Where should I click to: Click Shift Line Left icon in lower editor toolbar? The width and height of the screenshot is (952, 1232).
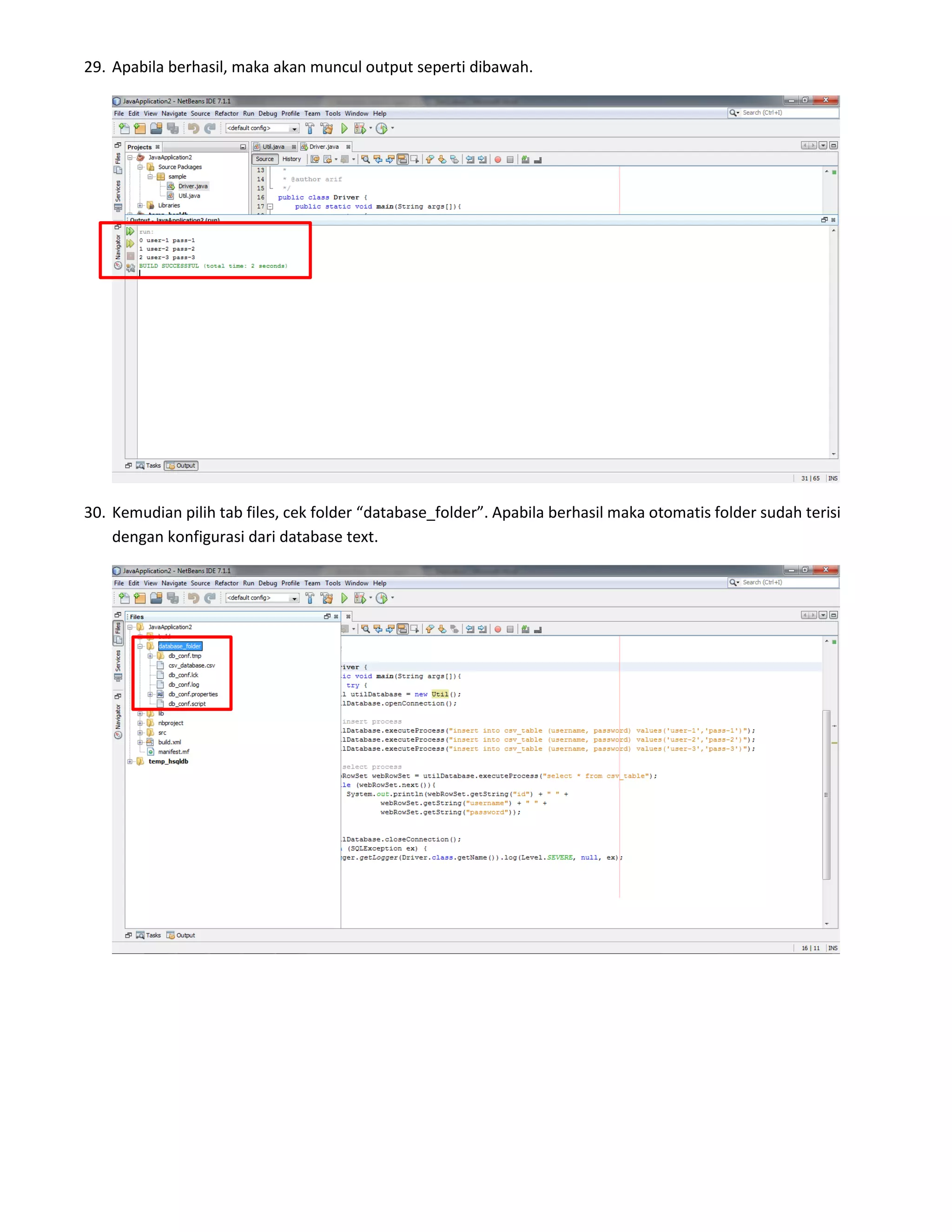[470, 629]
